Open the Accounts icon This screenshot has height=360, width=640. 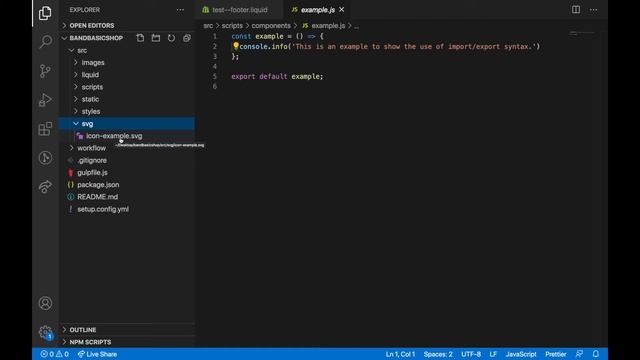[45, 303]
